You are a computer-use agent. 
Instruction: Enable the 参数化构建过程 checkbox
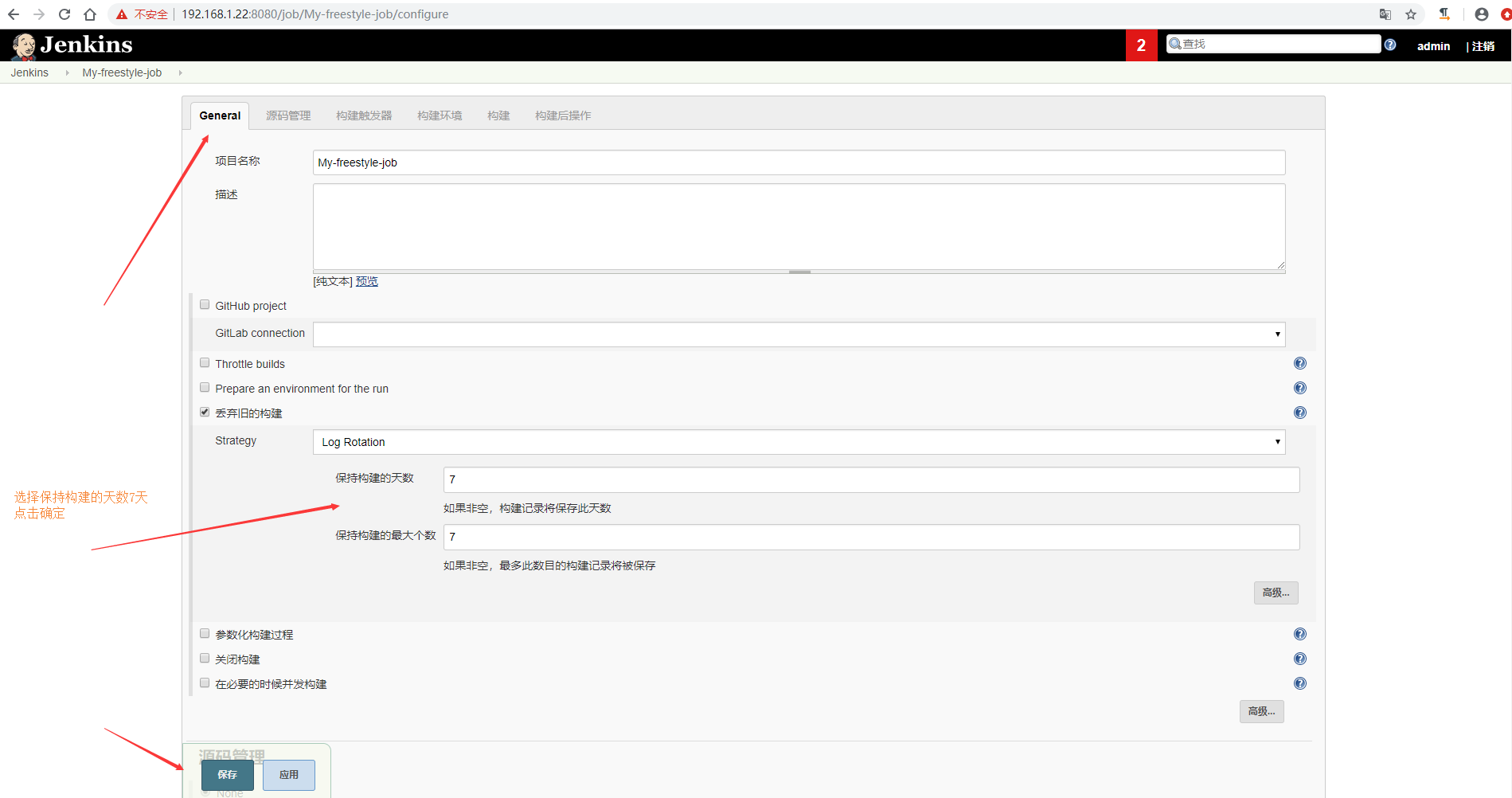(x=205, y=634)
